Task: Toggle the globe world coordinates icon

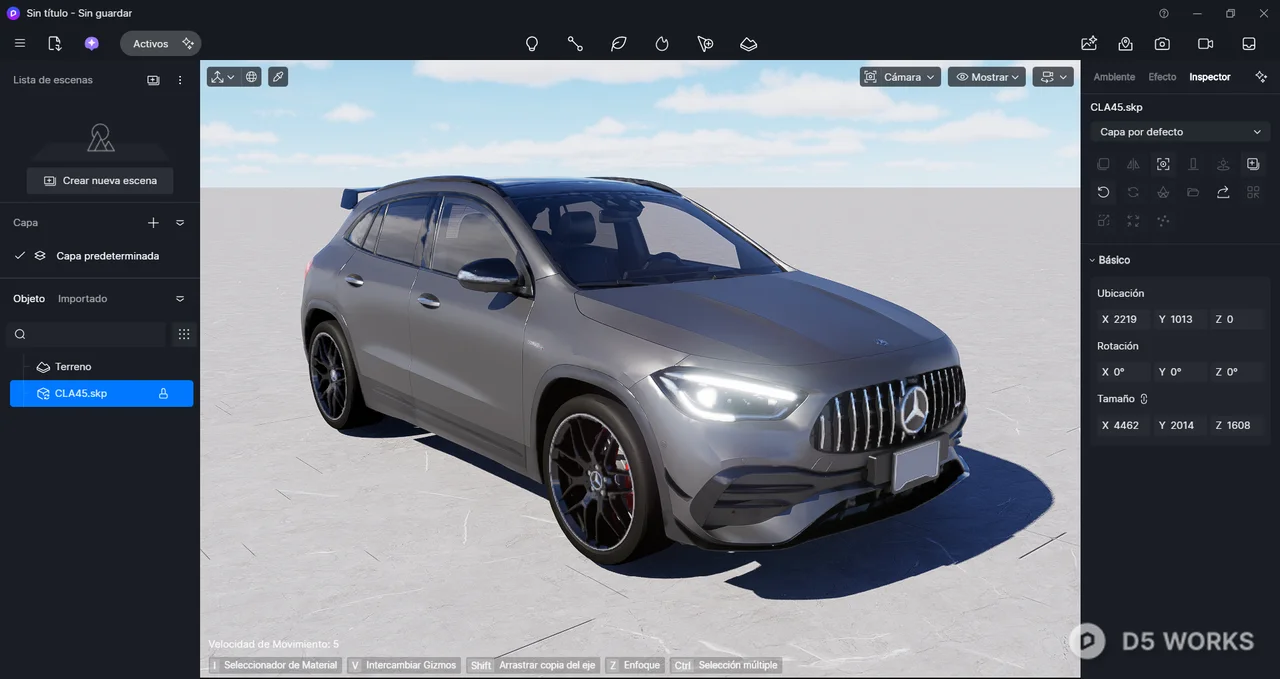Action: 251,77
